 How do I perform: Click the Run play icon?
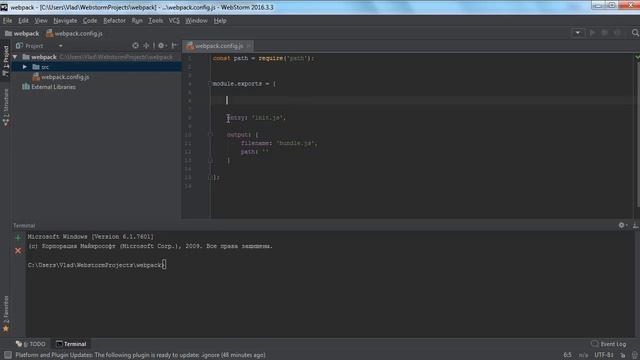pos(592,33)
